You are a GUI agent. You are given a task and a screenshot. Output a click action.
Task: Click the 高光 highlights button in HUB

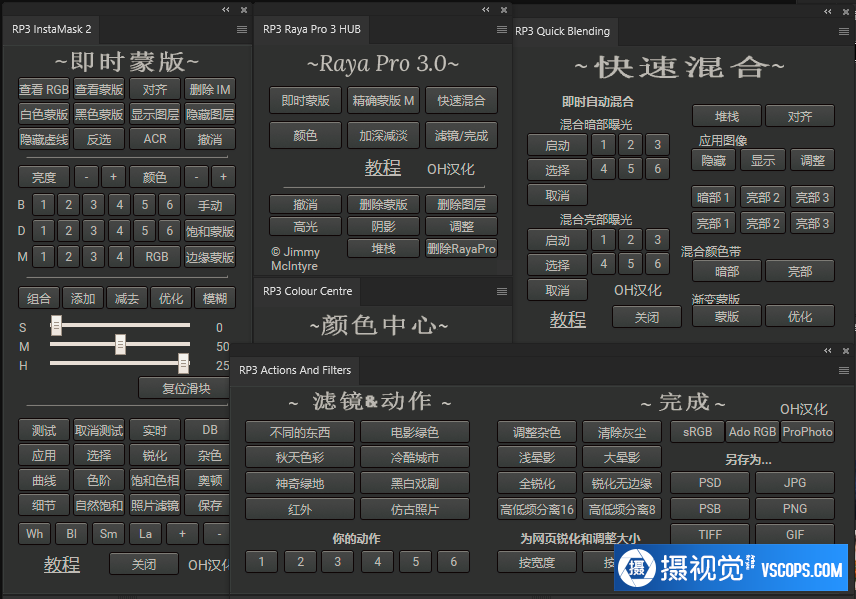pyautogui.click(x=305, y=226)
